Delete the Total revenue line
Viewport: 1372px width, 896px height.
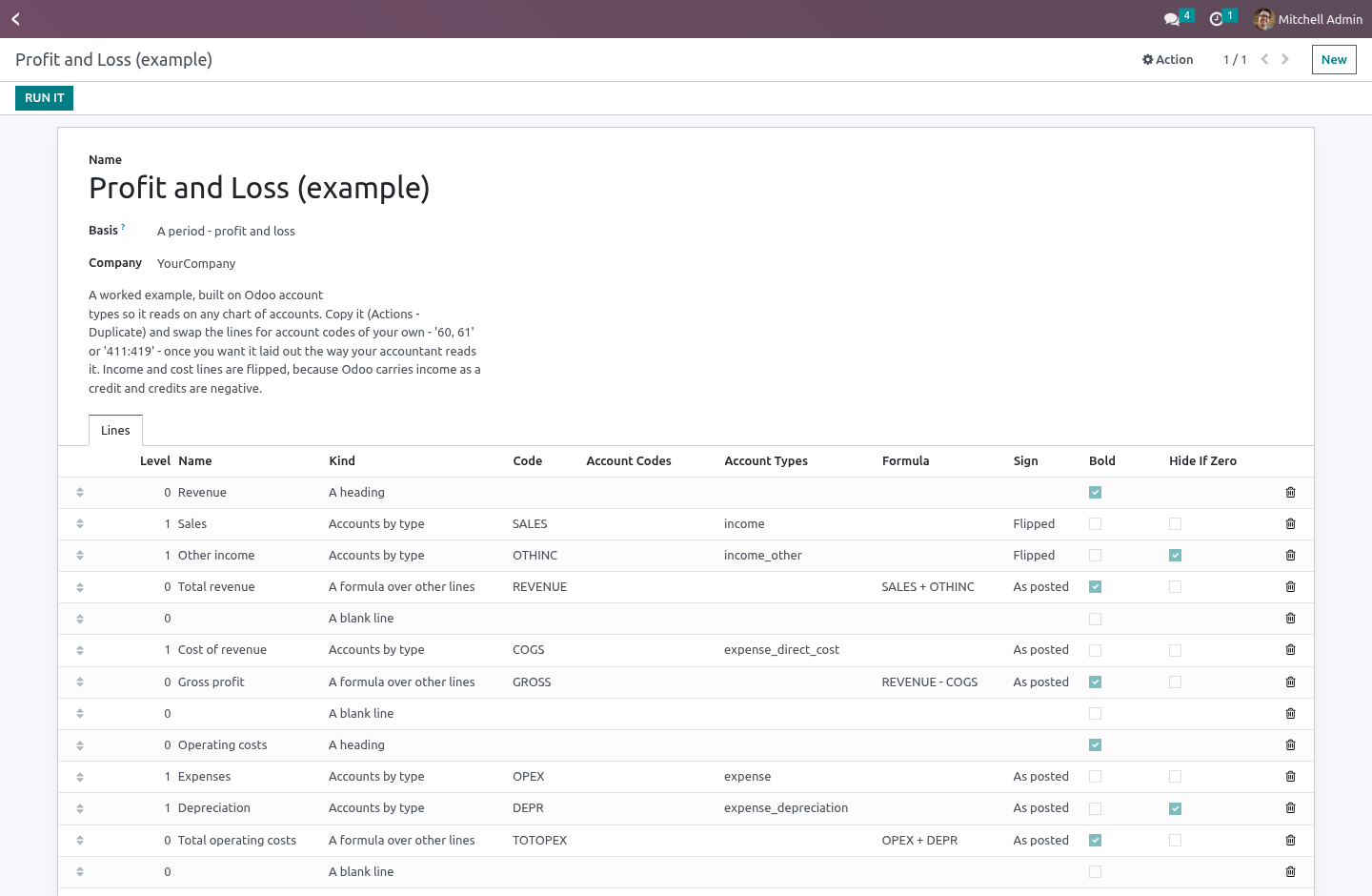pyautogui.click(x=1290, y=587)
